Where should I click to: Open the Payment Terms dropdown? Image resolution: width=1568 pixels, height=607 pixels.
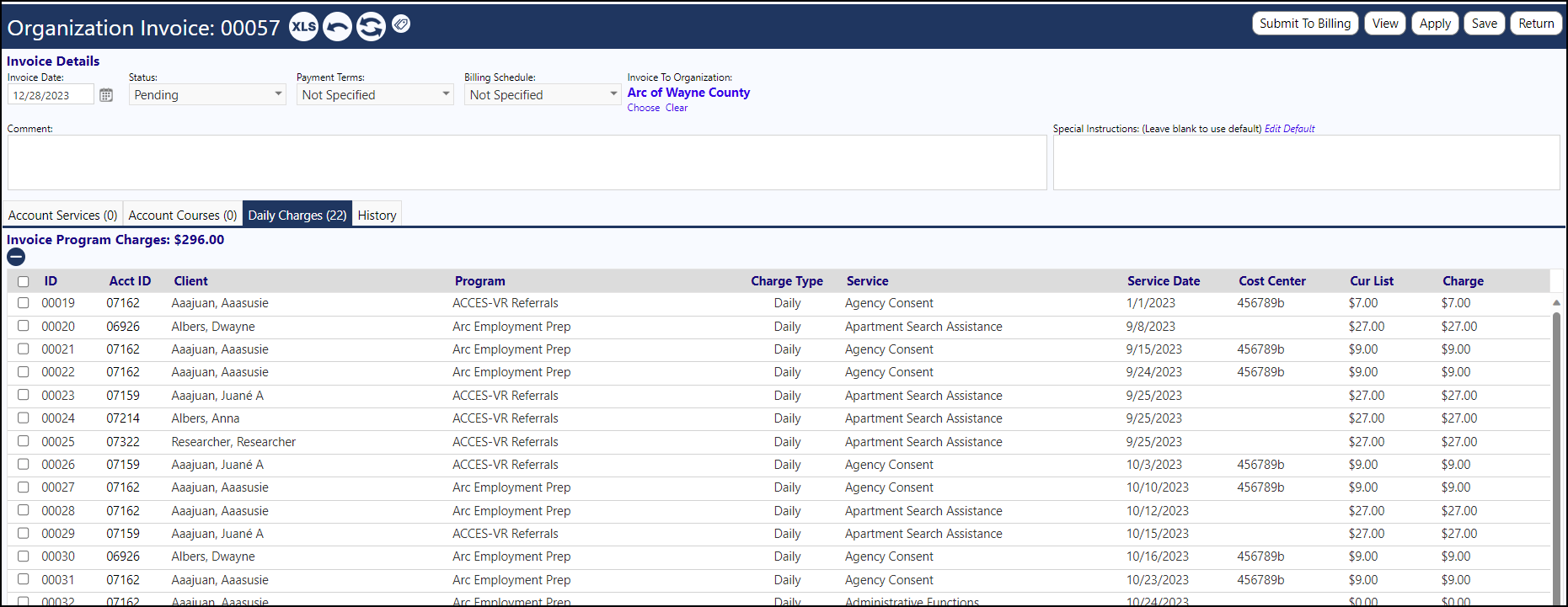pyautogui.click(x=375, y=95)
